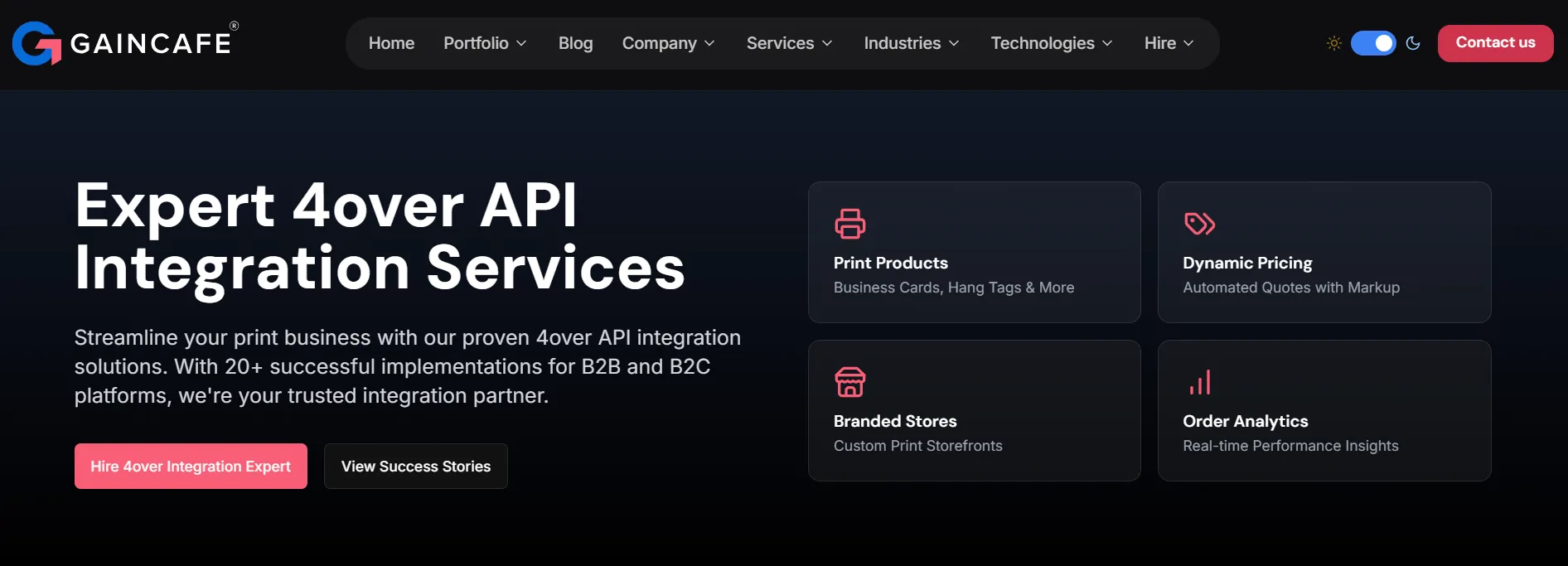
Task: Click the sun light-mode icon
Action: click(x=1334, y=43)
